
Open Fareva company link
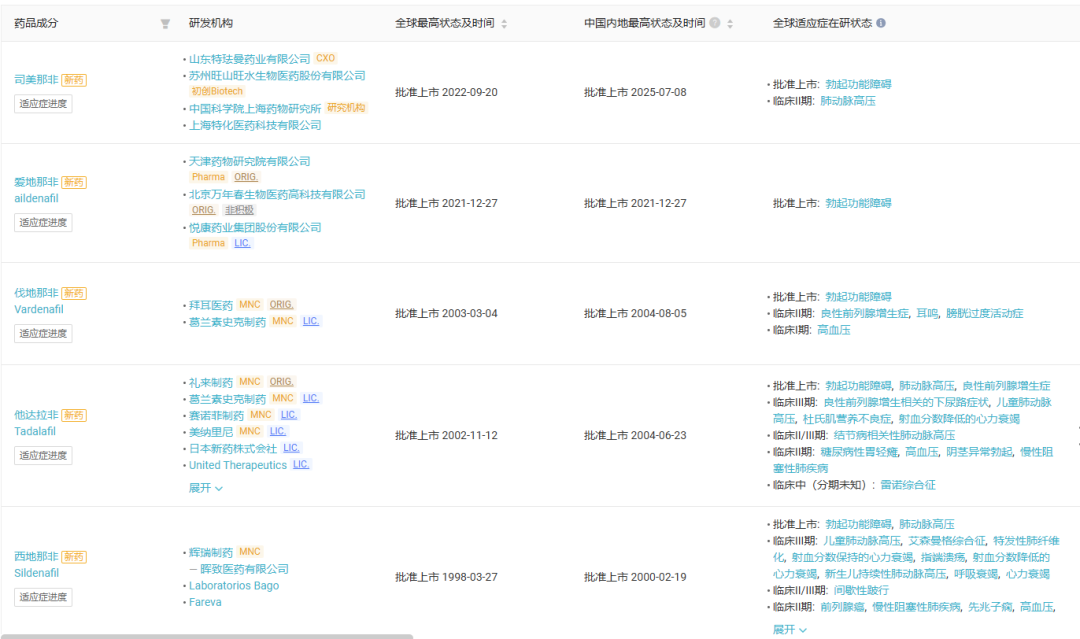[205, 602]
